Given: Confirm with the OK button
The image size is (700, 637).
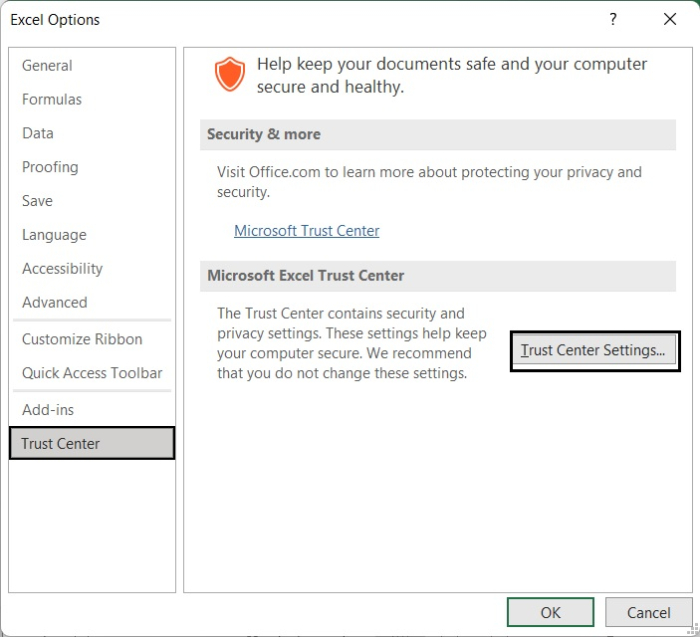Looking at the screenshot, I should tap(550, 613).
